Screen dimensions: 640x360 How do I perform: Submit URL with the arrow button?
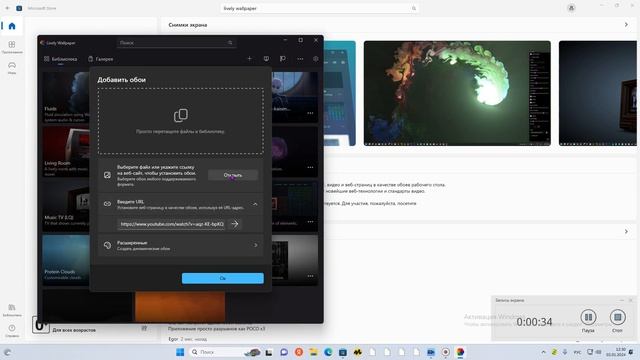click(x=235, y=224)
